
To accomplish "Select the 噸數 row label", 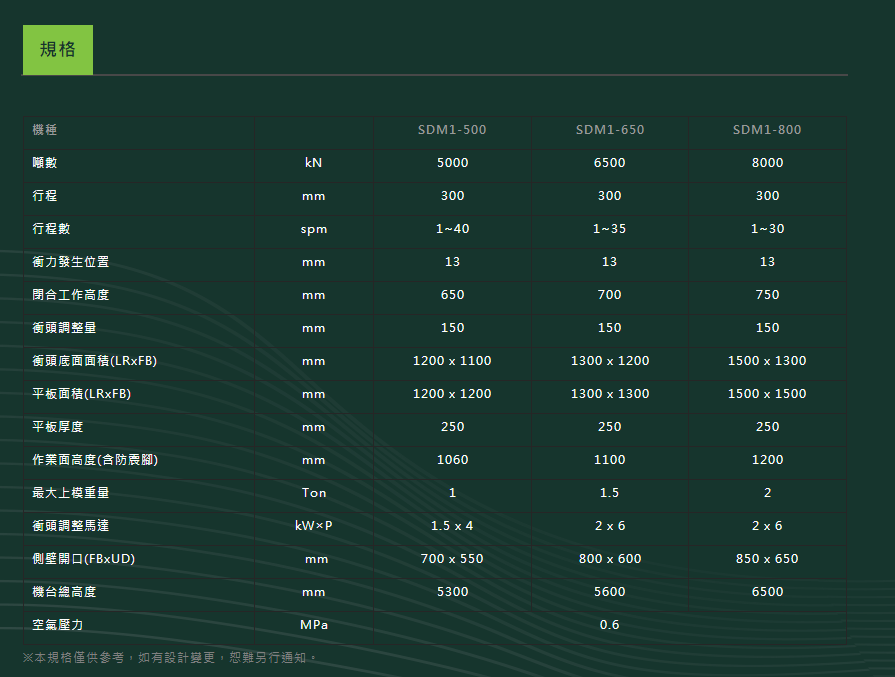I will coord(45,163).
